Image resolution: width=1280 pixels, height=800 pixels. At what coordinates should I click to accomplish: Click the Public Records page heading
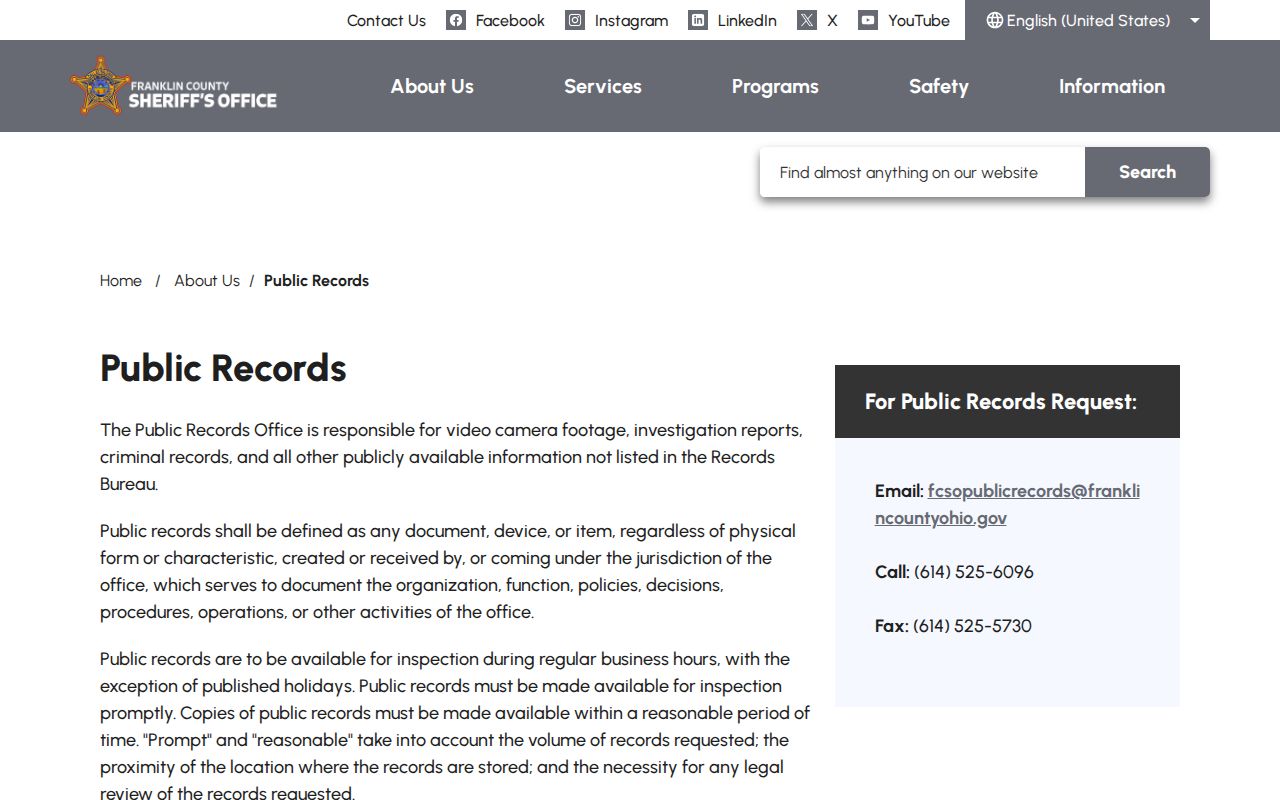click(x=223, y=368)
